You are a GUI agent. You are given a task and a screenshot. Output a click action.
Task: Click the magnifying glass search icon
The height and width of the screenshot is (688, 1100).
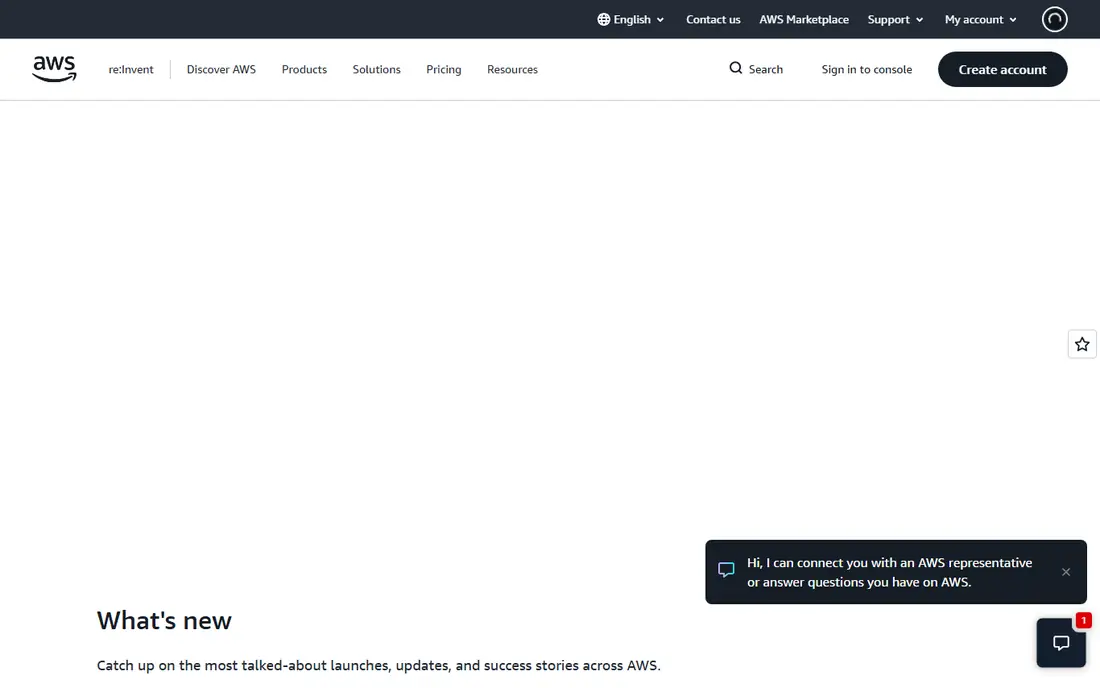[x=735, y=68]
